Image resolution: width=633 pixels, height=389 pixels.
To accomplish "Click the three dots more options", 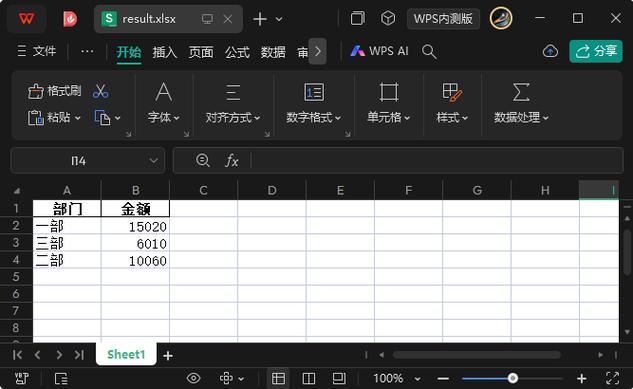I will [87, 51].
